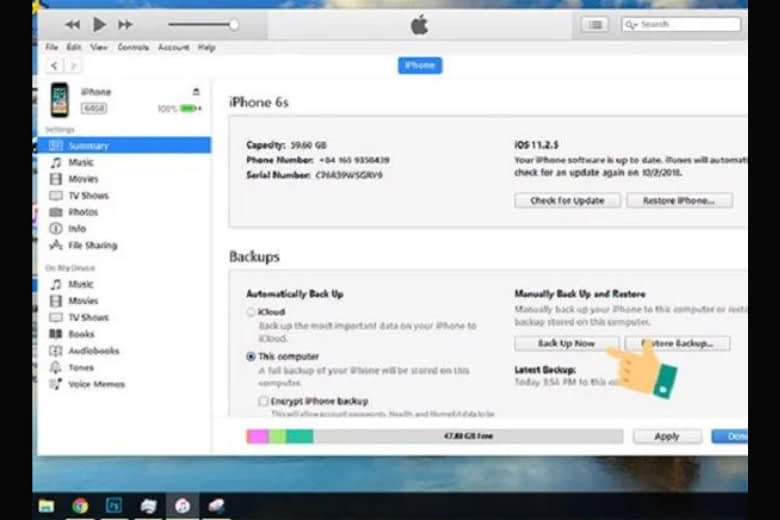Image resolution: width=780 pixels, height=520 pixels.
Task: Open the list view icon beside Search
Action: pos(595,24)
